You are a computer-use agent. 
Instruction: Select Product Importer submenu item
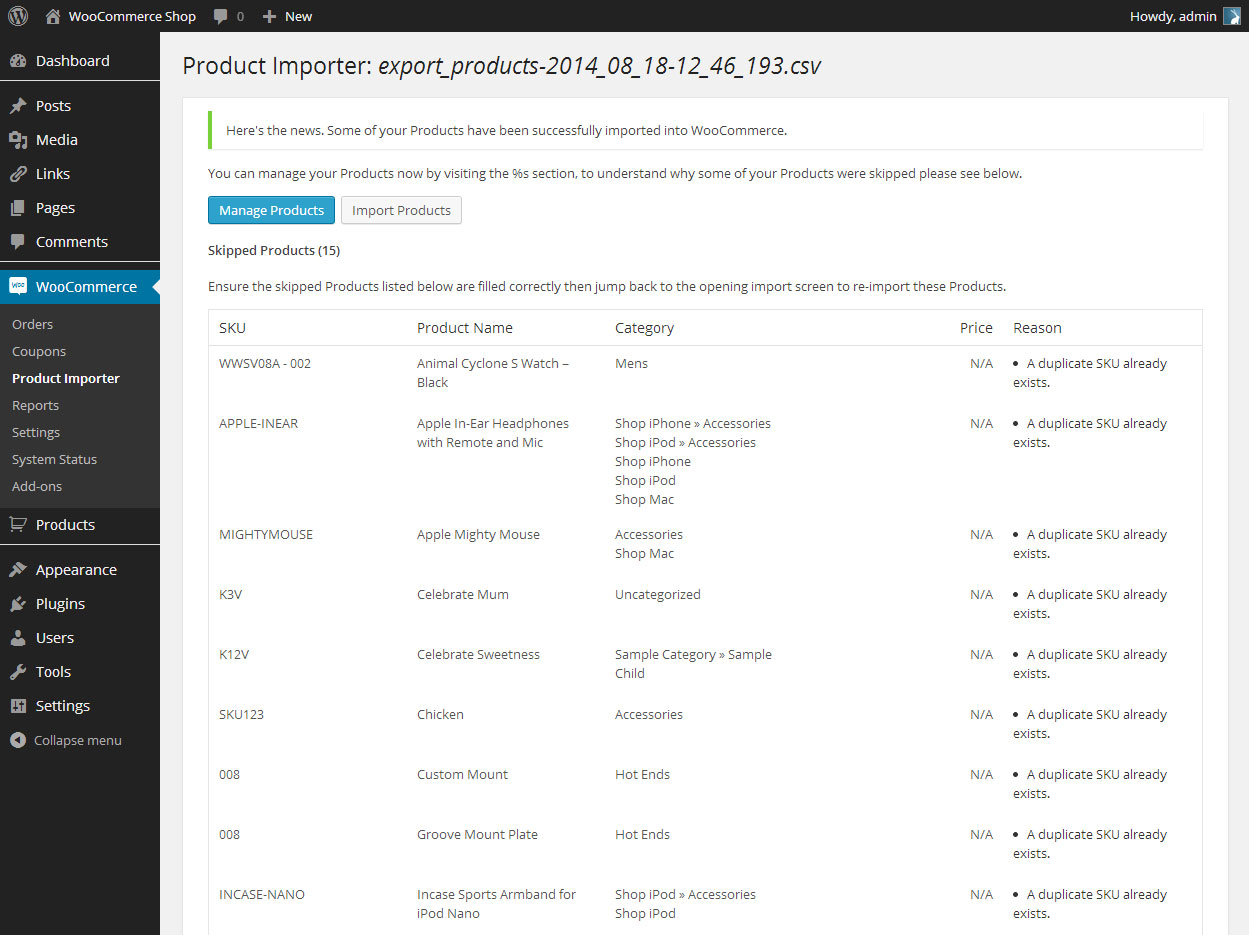coord(66,379)
